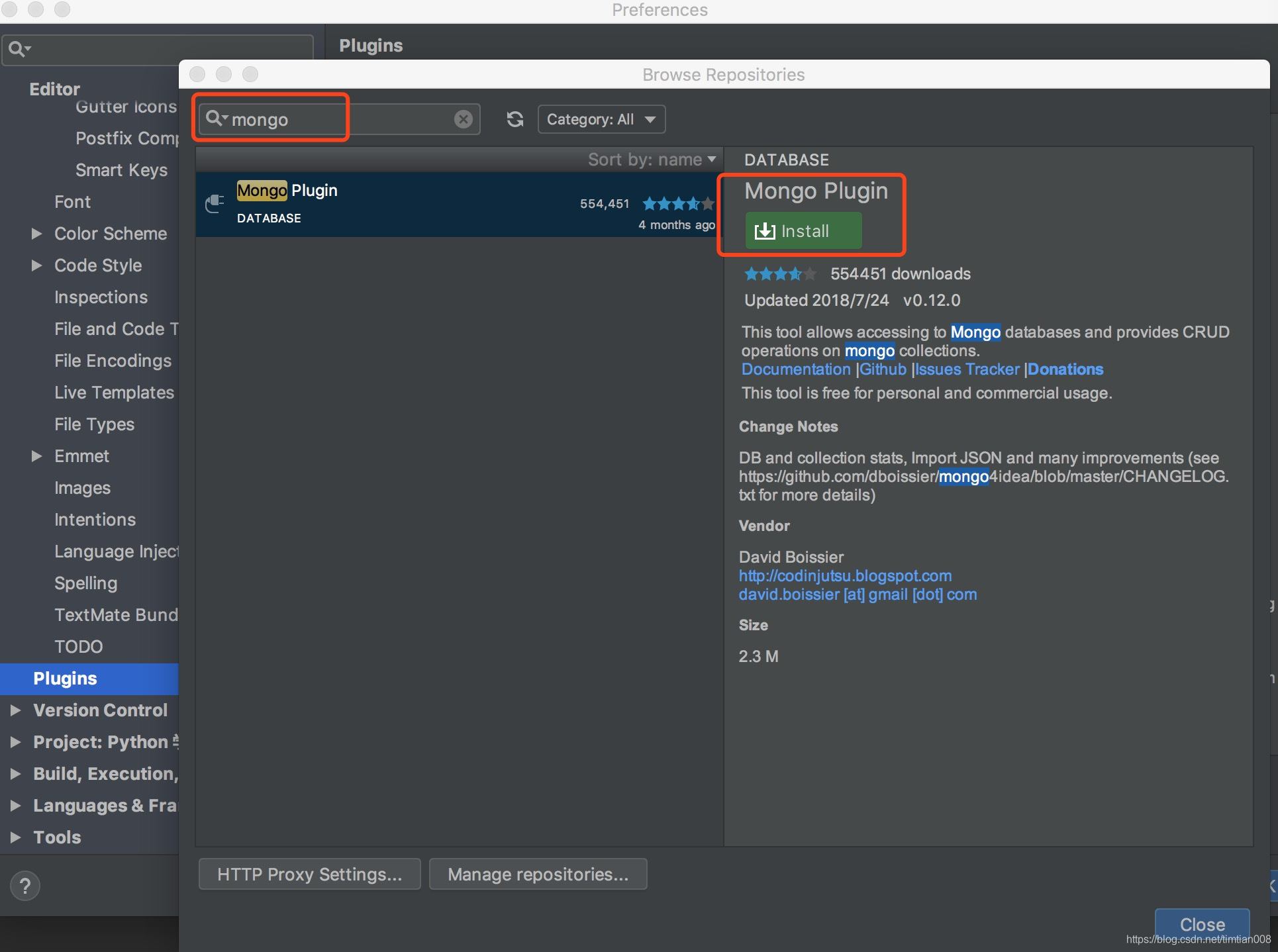The width and height of the screenshot is (1278, 952).
Task: Install the Mongo Plugin
Action: click(803, 230)
